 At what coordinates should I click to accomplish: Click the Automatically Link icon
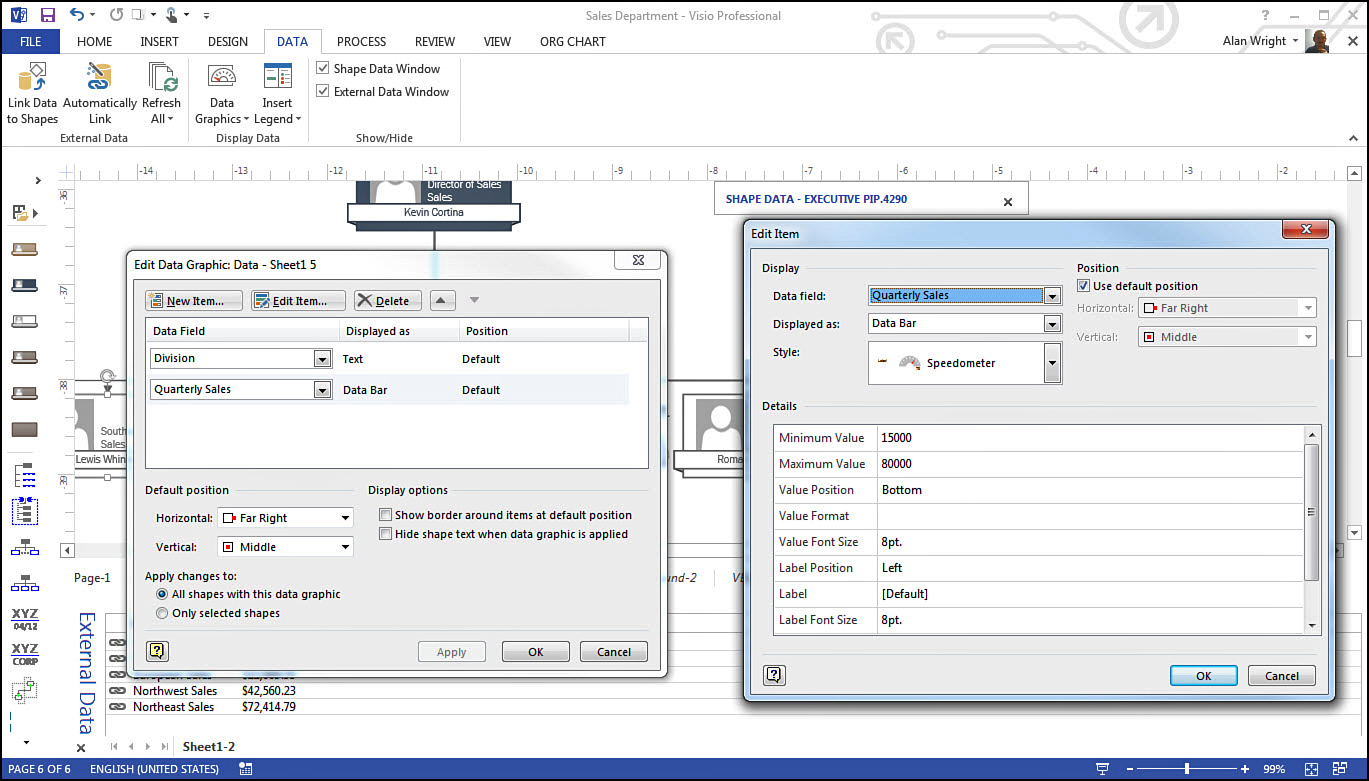[x=99, y=77]
